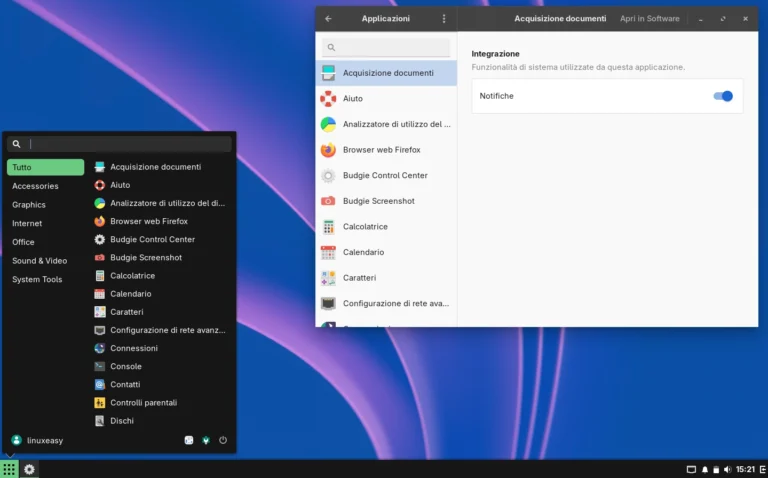Go back using the header arrow
The image size is (768, 478).
pos(328,18)
